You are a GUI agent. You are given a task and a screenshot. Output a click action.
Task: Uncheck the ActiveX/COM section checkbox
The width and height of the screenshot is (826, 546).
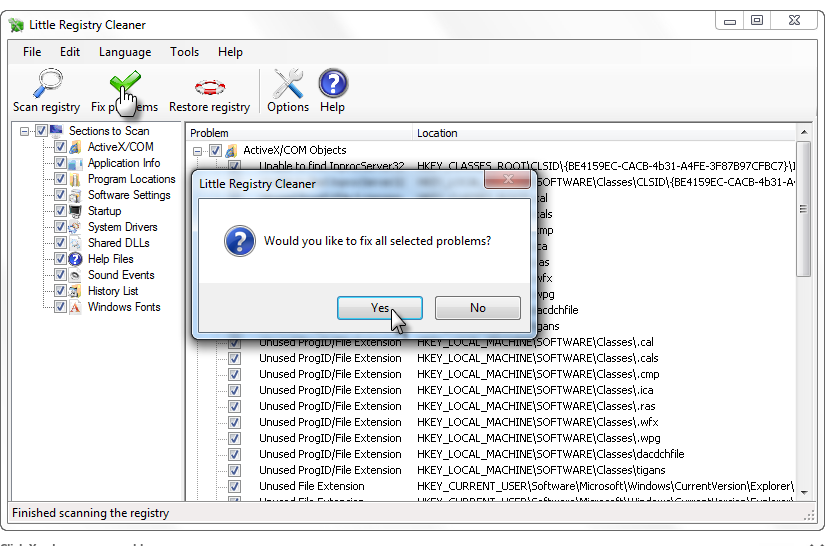click(x=60, y=147)
